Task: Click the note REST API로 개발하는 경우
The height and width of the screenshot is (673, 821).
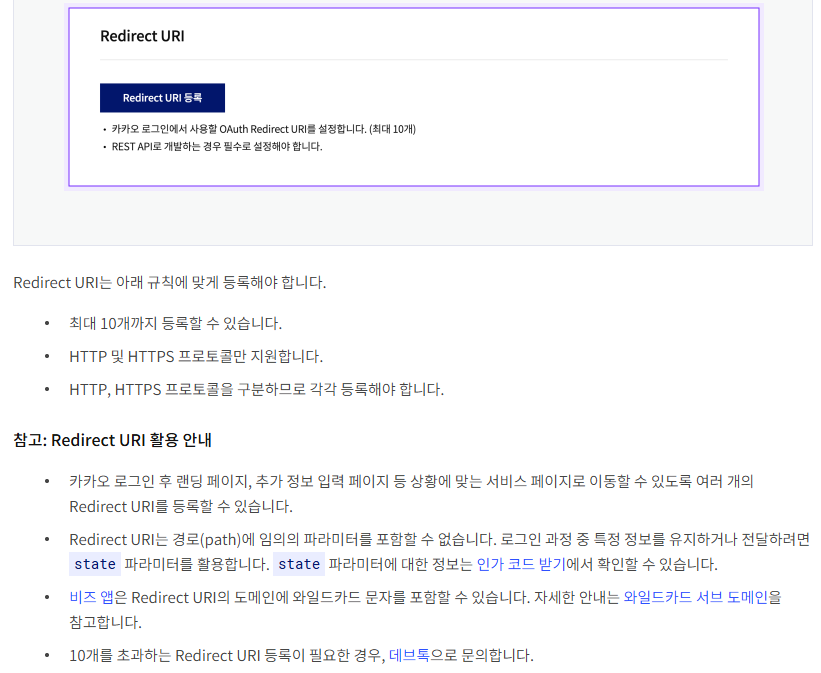Action: point(217,147)
